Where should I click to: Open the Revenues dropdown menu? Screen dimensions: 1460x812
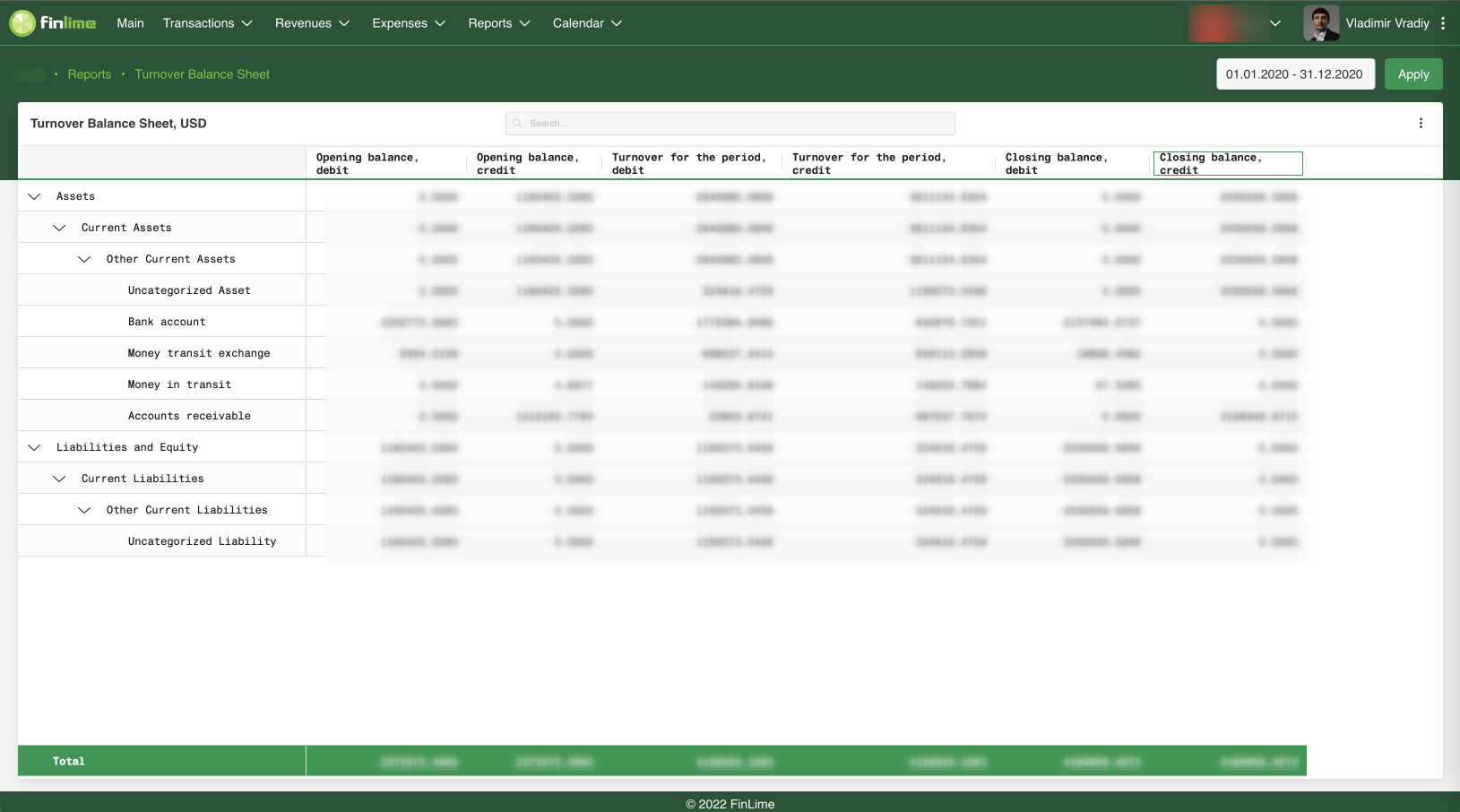[312, 23]
